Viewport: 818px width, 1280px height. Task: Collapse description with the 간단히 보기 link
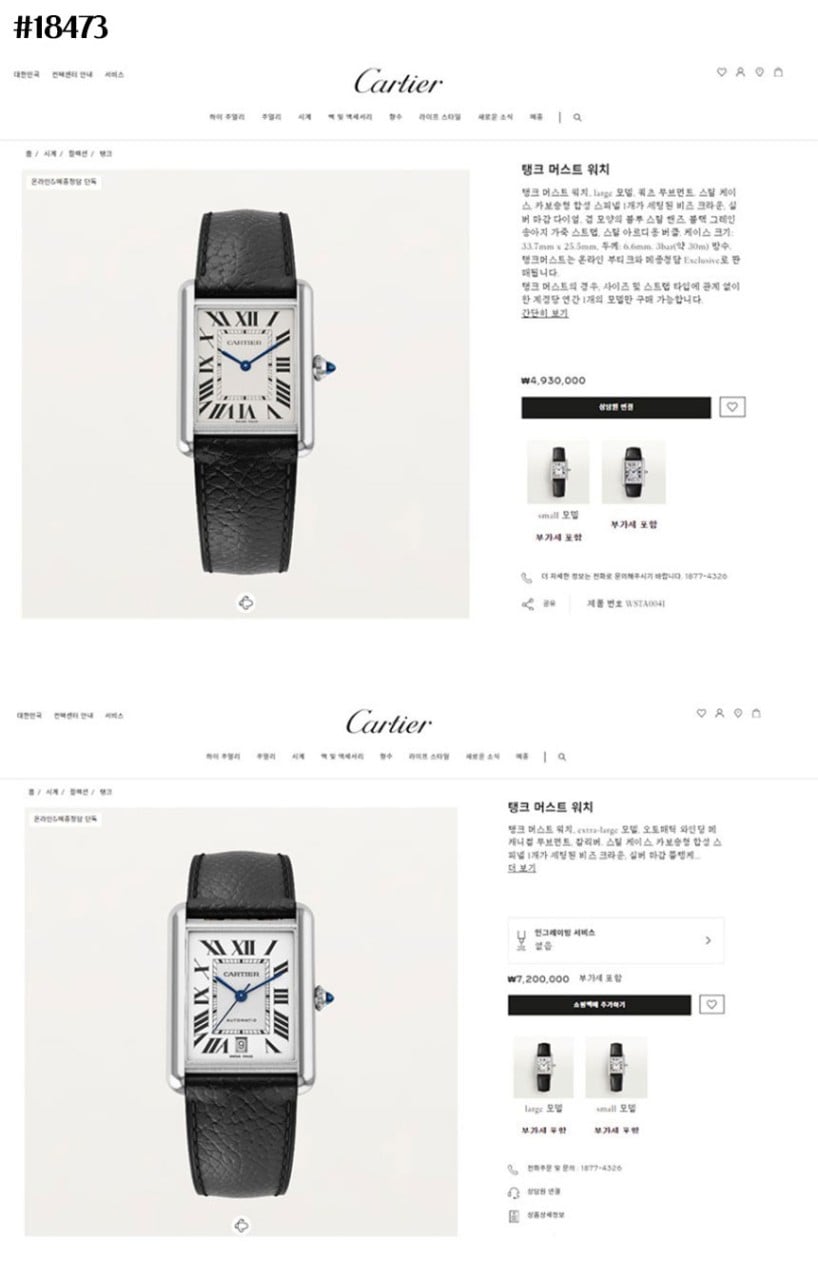(544, 313)
